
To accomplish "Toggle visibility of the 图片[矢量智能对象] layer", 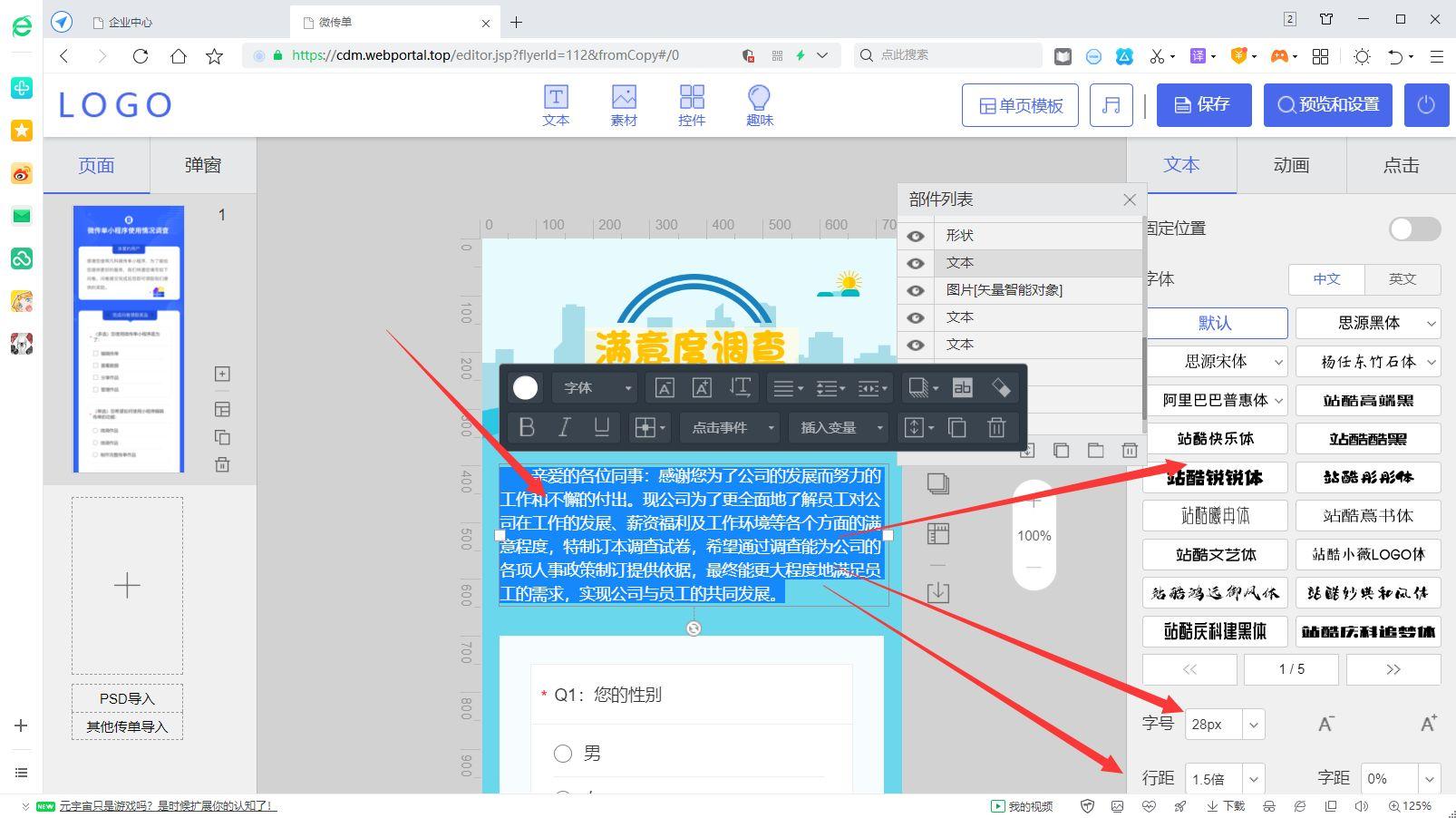I will coord(916,290).
